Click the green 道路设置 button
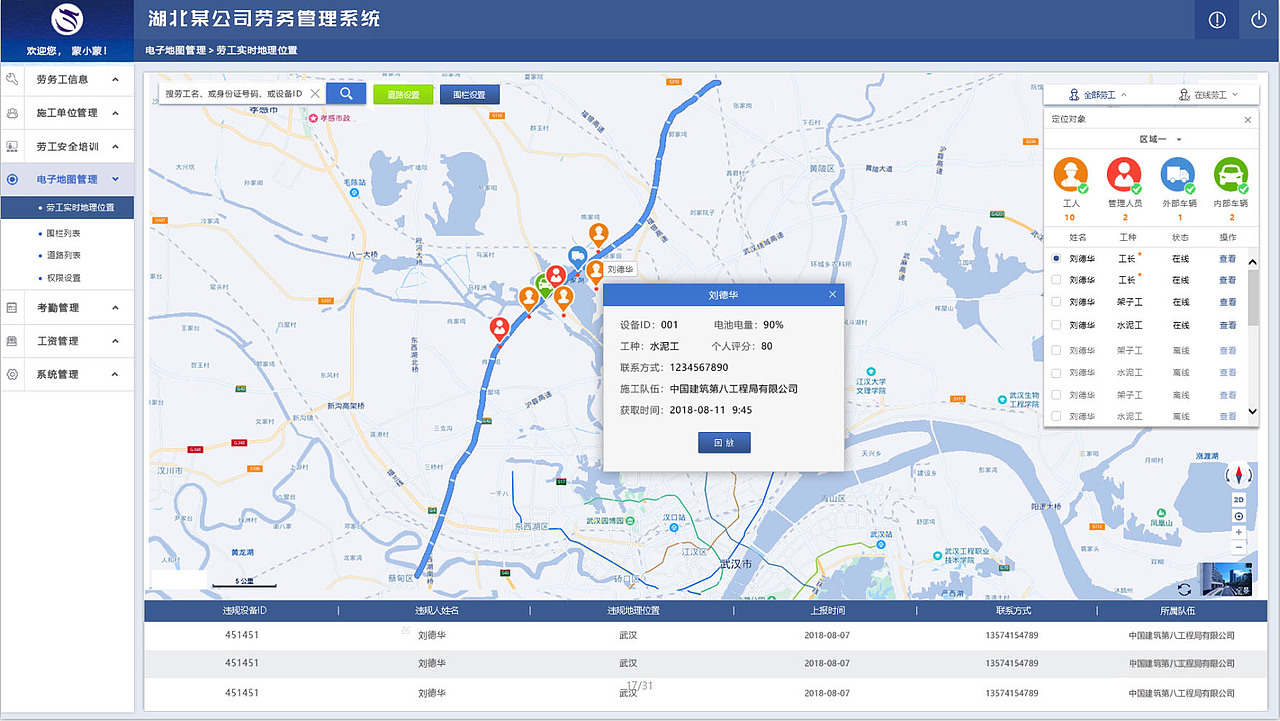Viewport: 1280px width, 721px height. coord(403,94)
